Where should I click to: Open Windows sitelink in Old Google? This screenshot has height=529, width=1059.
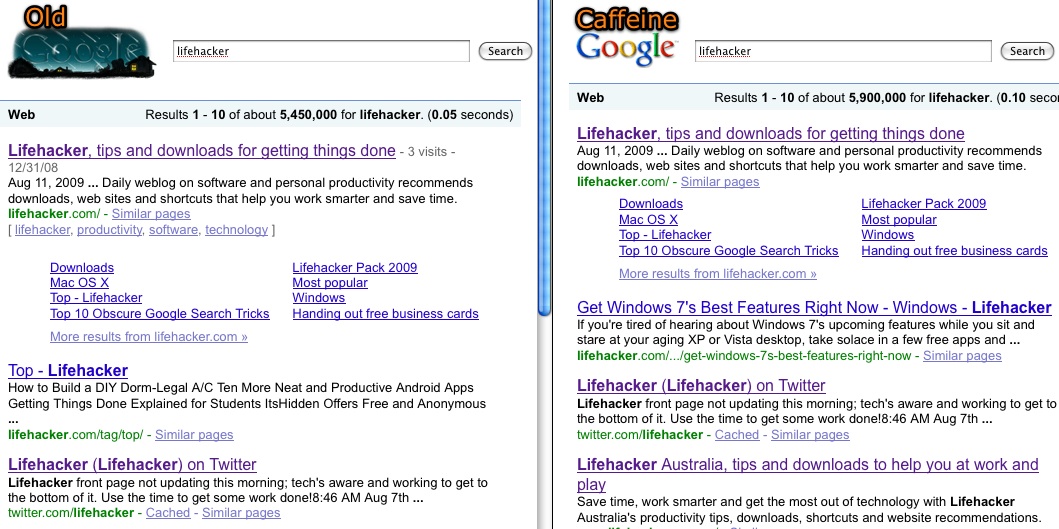click(319, 298)
